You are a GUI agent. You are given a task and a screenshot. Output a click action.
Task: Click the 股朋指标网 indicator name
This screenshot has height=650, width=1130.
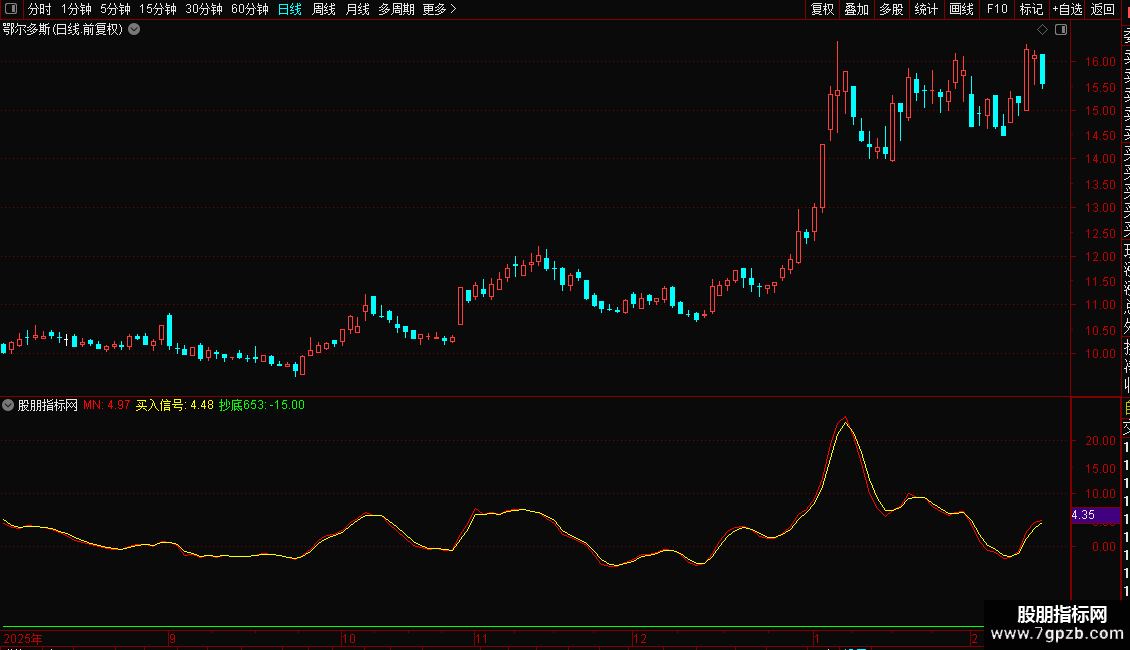tap(48, 405)
